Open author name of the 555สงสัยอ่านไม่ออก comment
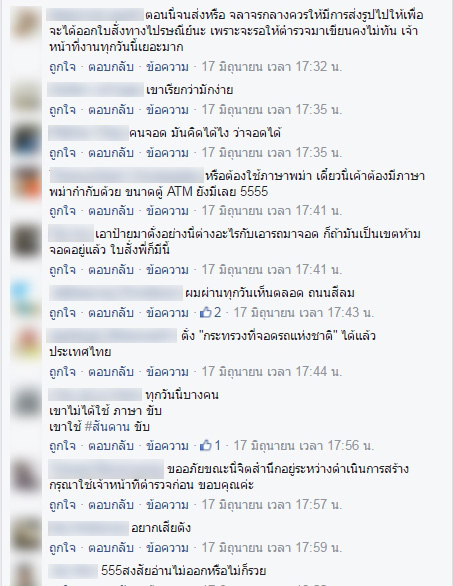This screenshot has width=453, height=586. [x=73, y=571]
